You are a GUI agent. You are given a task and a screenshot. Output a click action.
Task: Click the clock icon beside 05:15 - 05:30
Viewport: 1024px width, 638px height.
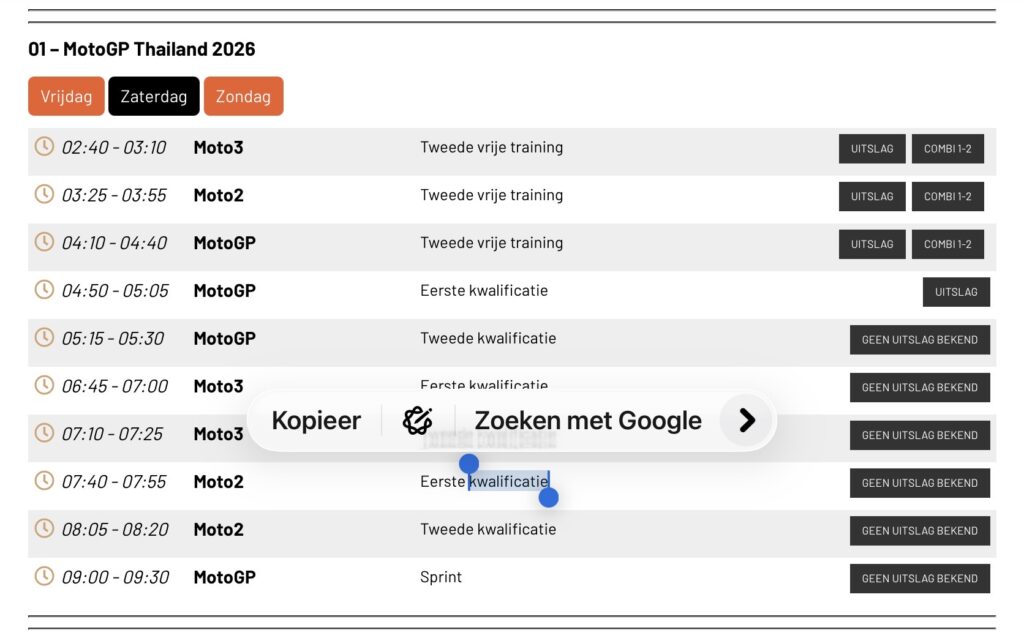tap(44, 337)
